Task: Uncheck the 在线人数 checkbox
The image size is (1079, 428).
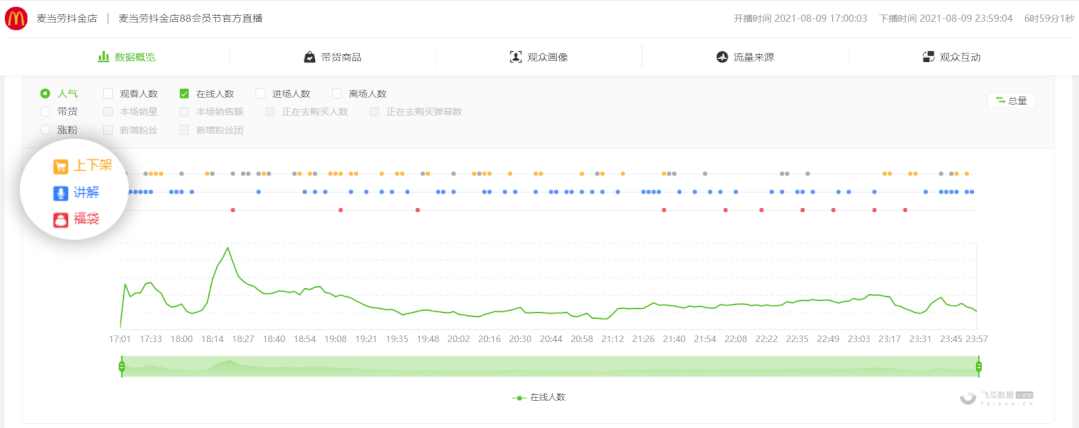Action: point(184,94)
